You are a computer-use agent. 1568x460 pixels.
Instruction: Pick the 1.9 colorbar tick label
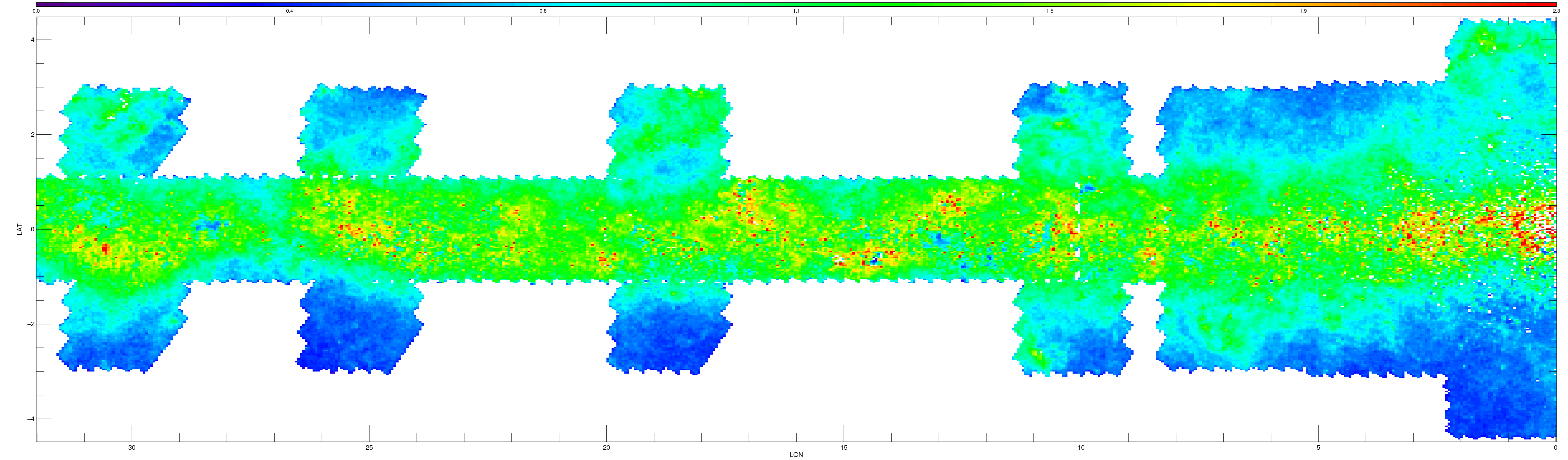pos(1302,11)
